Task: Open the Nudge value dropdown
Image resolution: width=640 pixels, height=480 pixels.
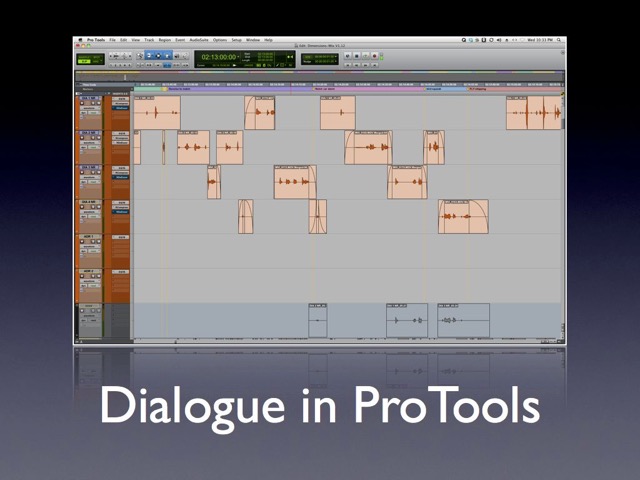Action: tap(336, 61)
